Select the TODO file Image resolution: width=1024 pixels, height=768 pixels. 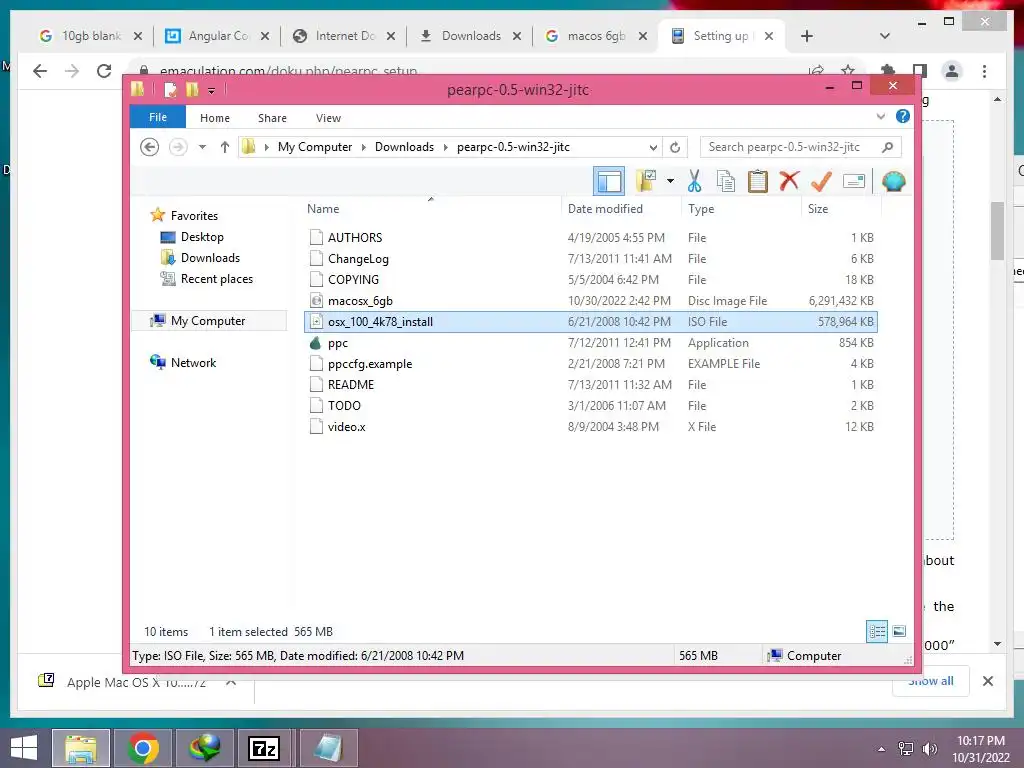tap(590, 405)
